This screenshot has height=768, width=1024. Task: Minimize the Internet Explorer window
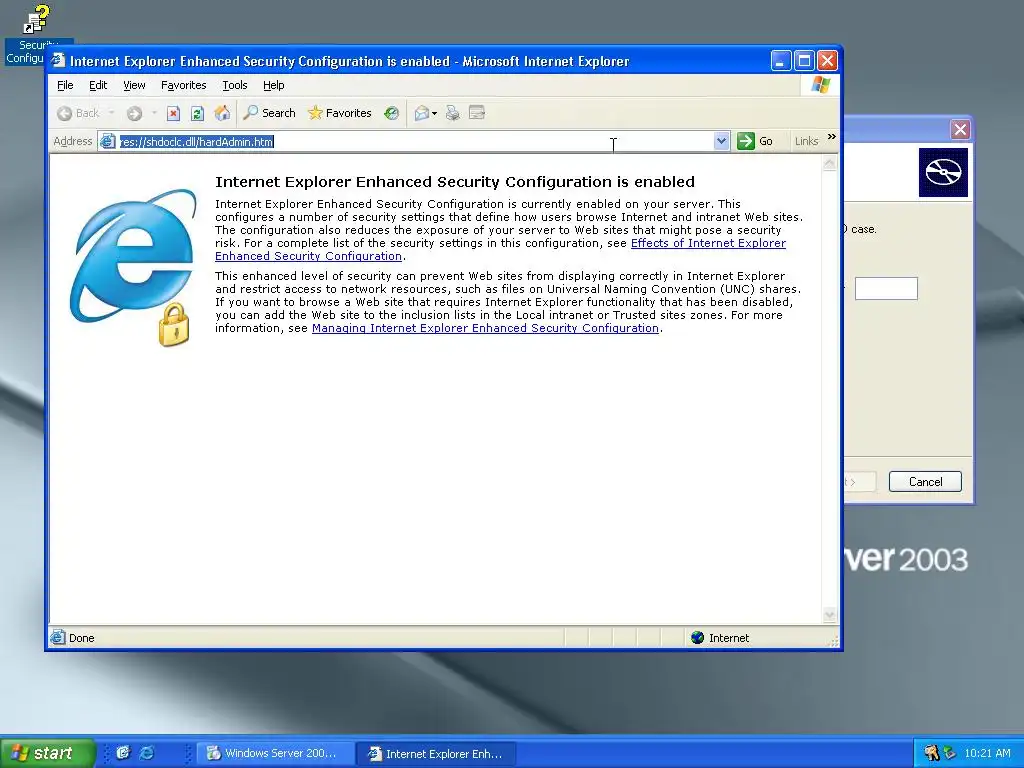tap(781, 61)
